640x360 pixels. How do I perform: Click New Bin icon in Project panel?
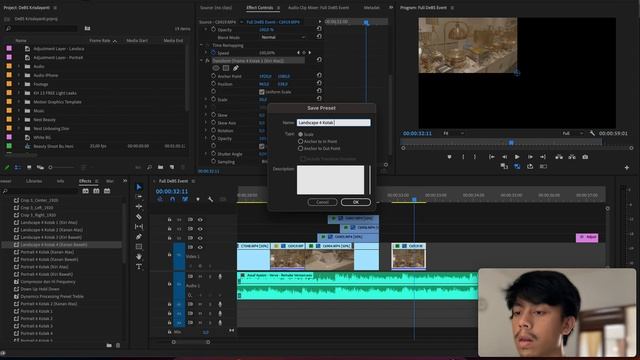click(160, 167)
